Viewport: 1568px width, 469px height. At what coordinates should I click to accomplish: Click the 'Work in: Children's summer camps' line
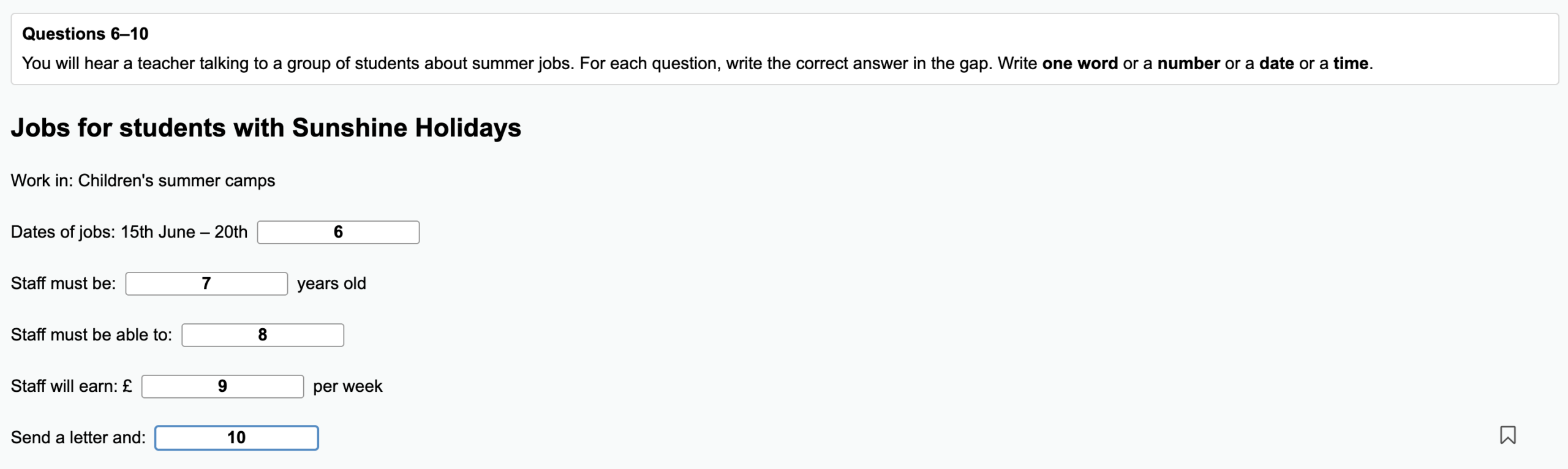(143, 181)
